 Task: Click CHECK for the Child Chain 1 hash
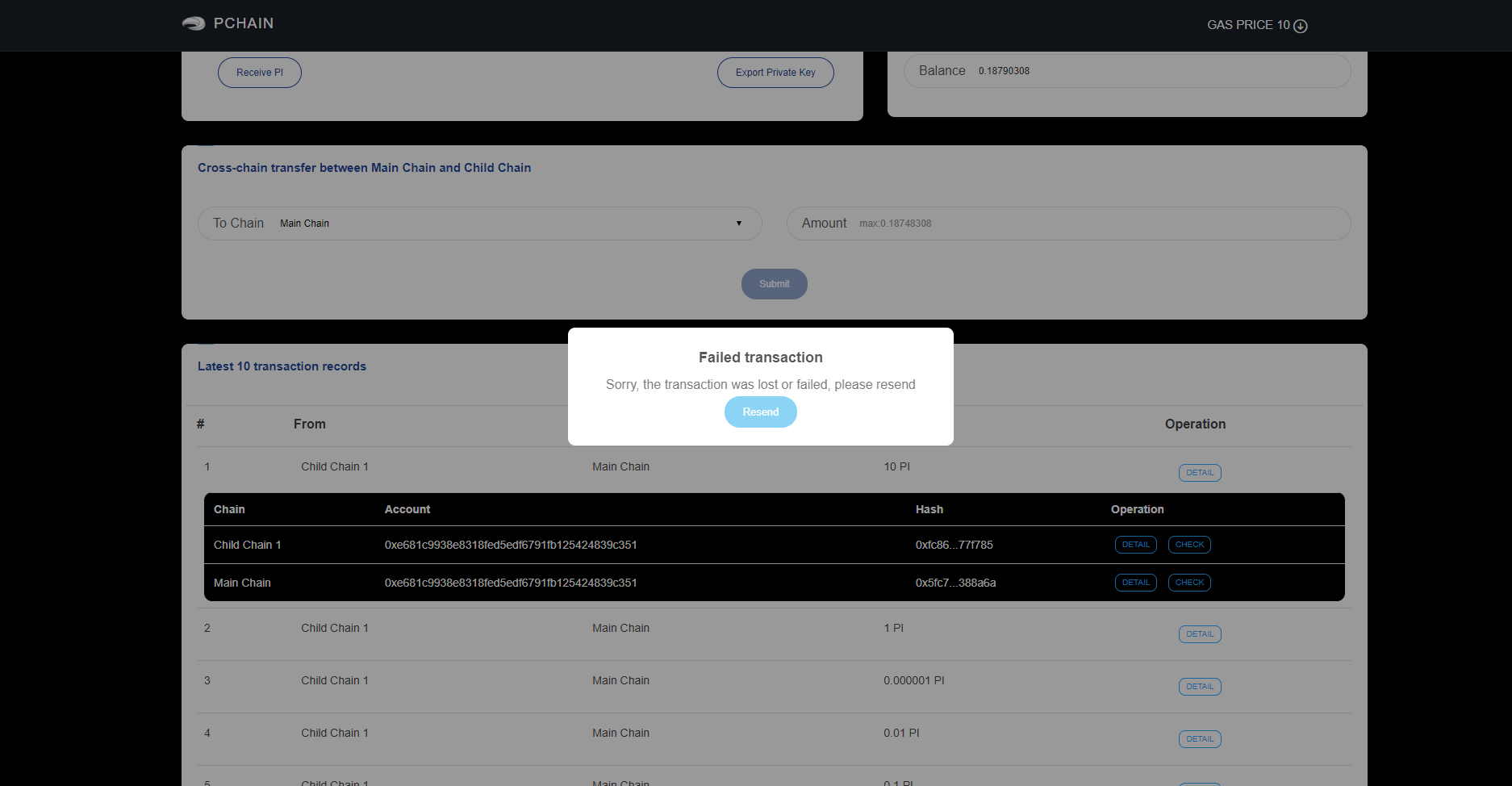(1188, 545)
